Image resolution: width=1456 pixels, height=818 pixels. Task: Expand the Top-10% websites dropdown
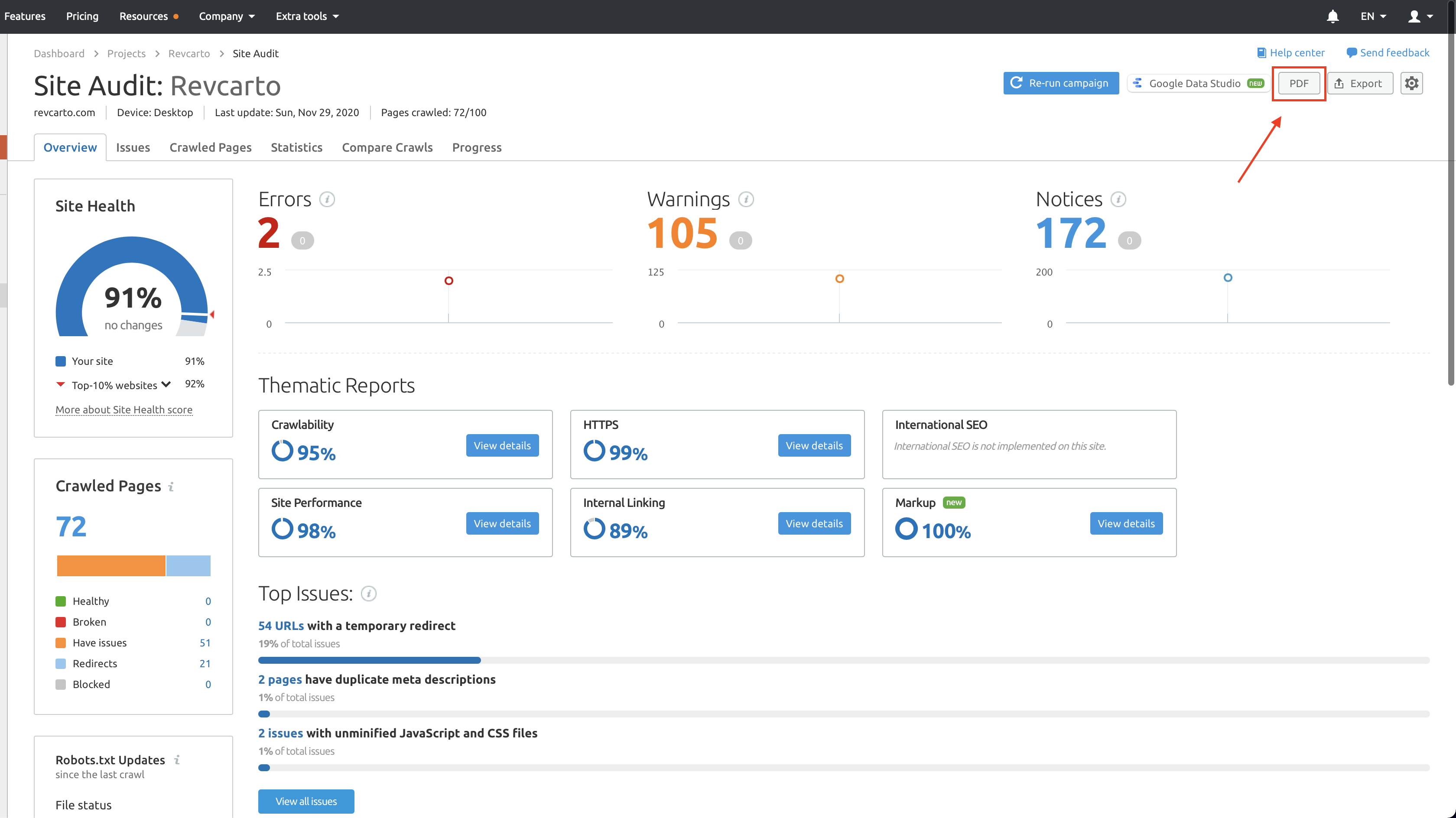(x=166, y=384)
